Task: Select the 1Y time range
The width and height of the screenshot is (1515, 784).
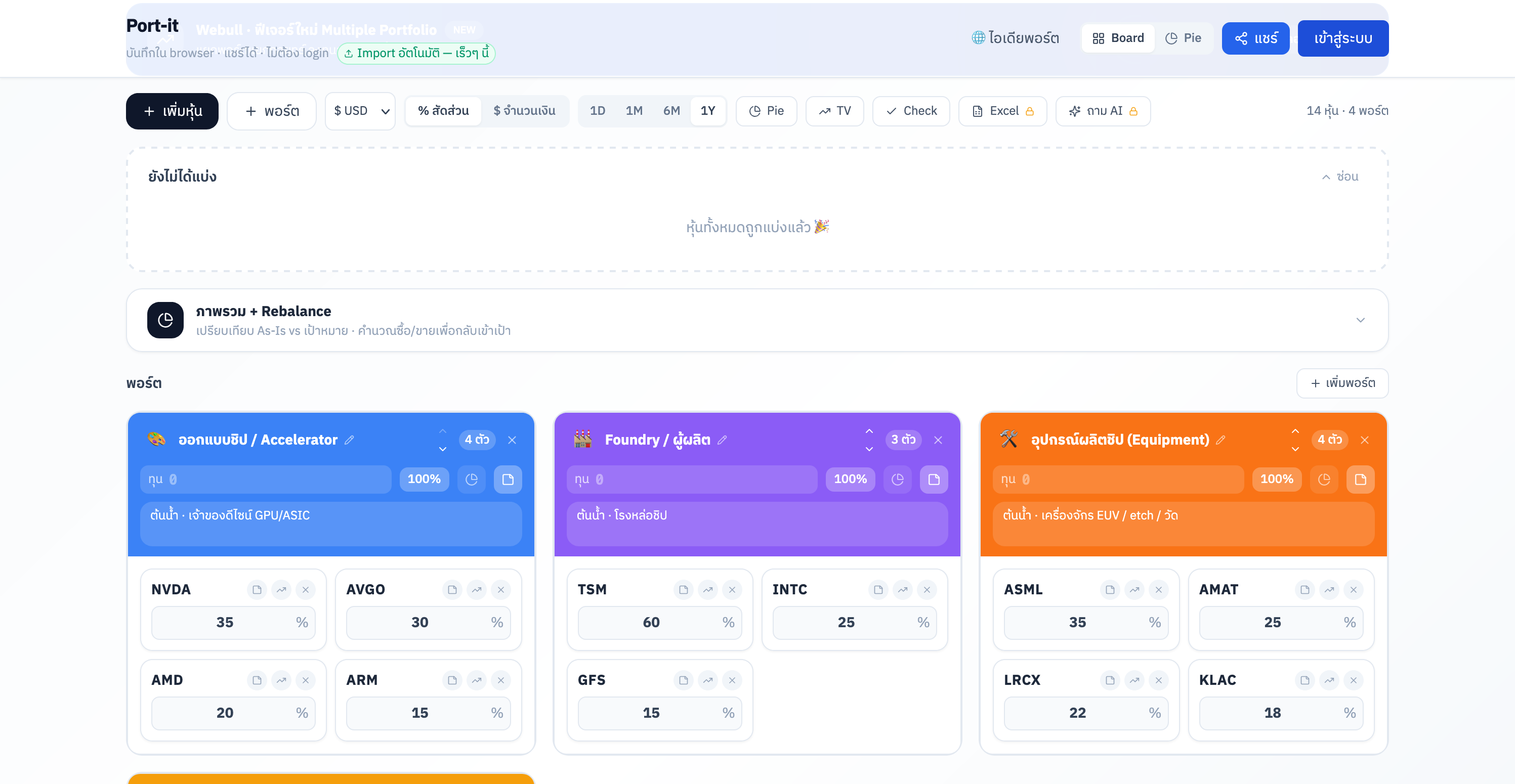Action: 708,110
